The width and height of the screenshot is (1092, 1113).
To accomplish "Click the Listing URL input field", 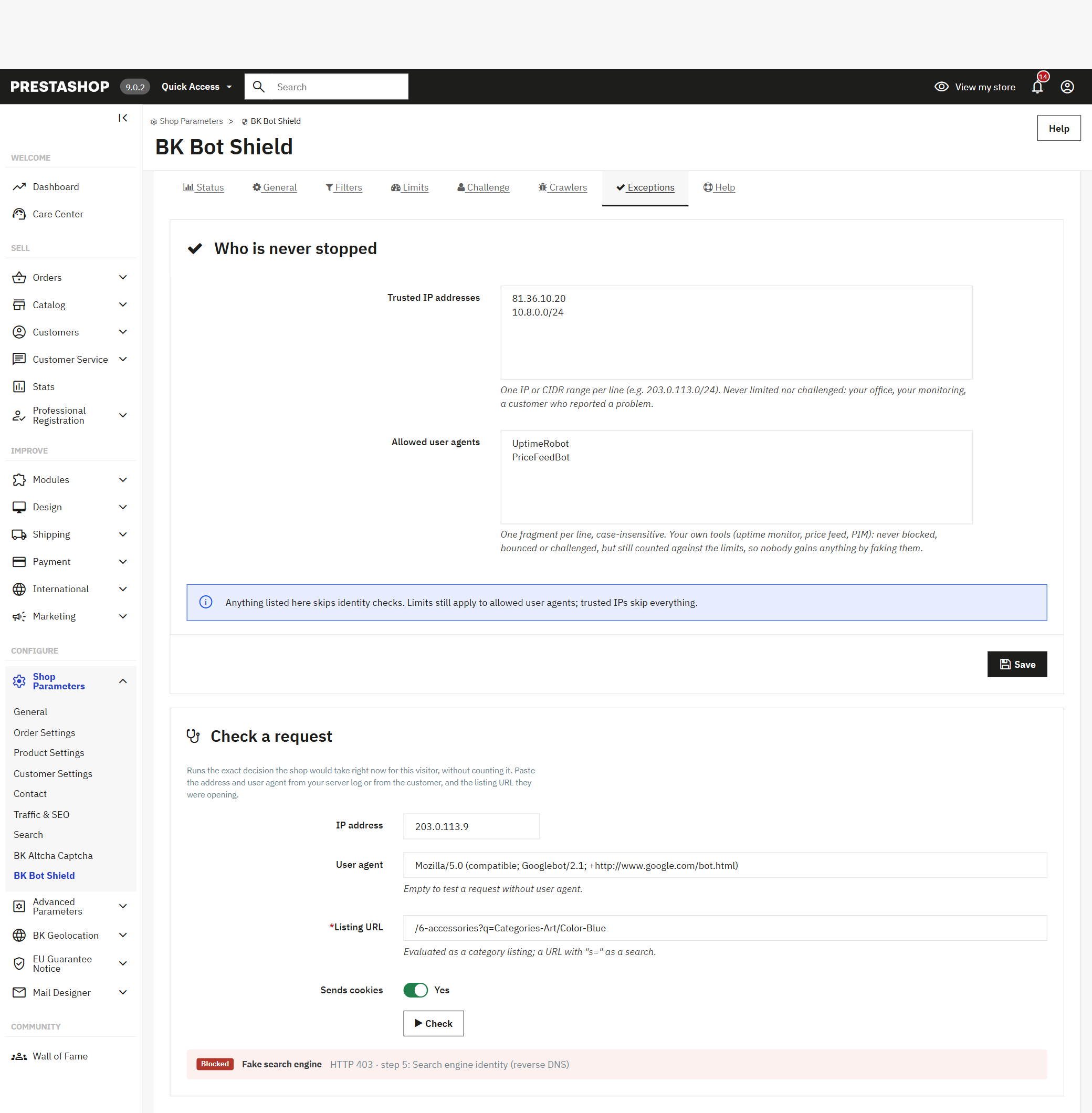I will tap(725, 928).
